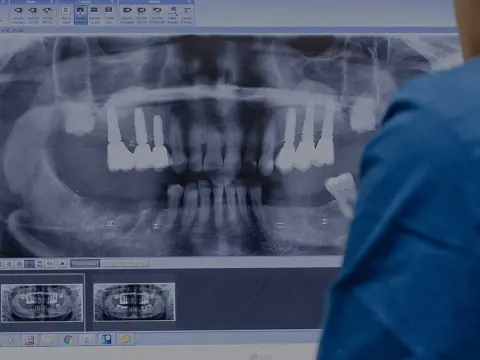This screenshot has width=480, height=360.
Task: Click the stacked-bars icon in the middle ribbon group
Action: tap(95, 10)
